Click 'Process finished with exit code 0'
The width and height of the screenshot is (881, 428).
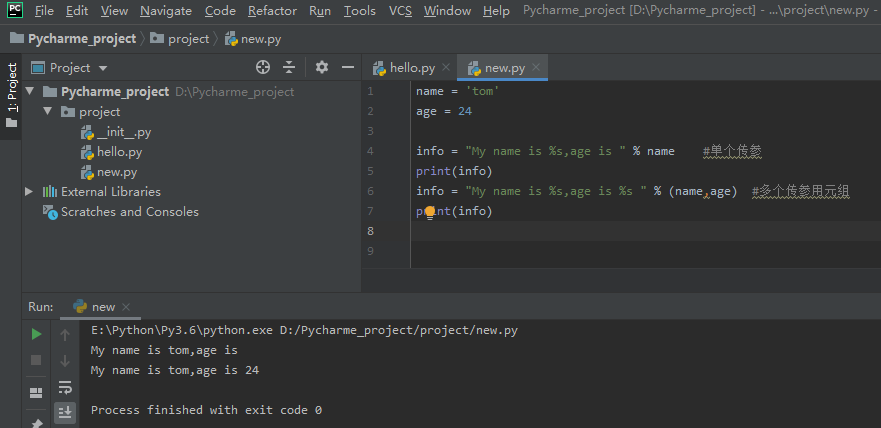point(206,410)
